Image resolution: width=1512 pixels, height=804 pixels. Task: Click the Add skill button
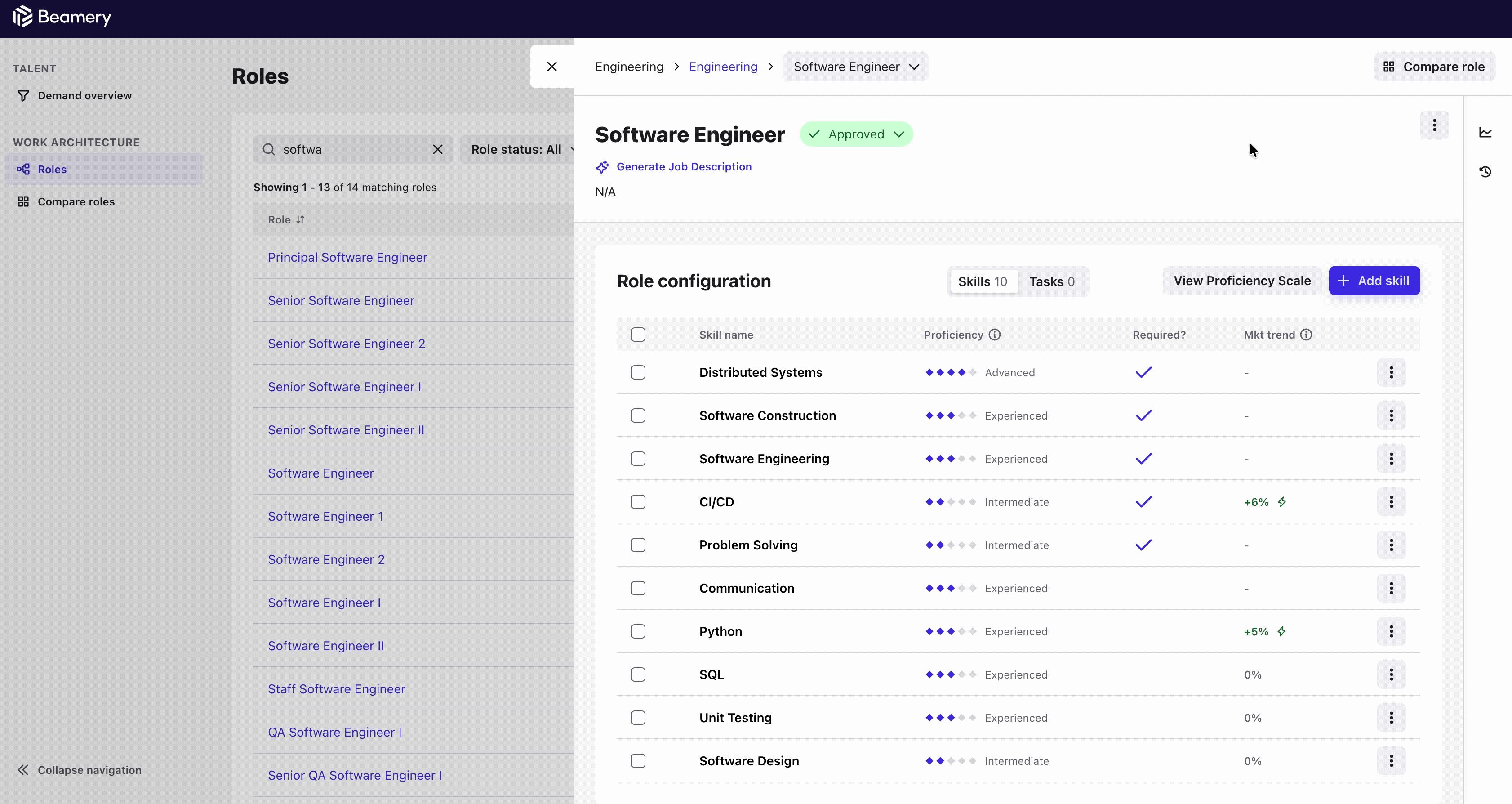tap(1374, 281)
